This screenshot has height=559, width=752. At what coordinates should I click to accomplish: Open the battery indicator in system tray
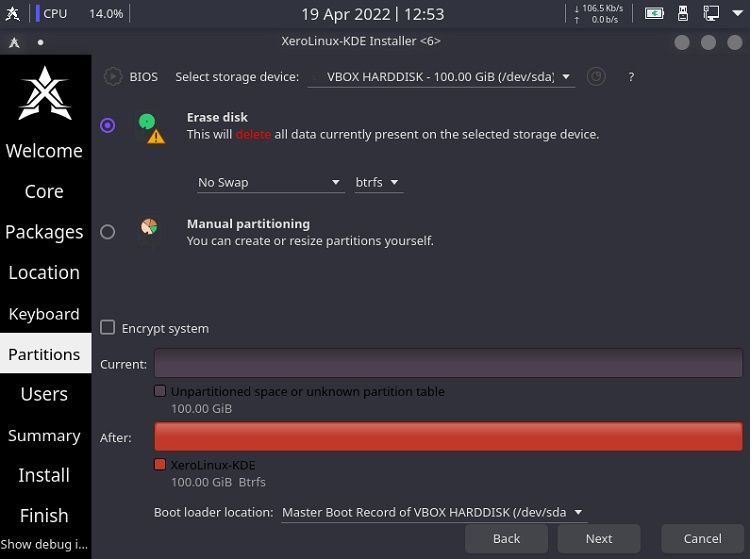click(x=654, y=13)
